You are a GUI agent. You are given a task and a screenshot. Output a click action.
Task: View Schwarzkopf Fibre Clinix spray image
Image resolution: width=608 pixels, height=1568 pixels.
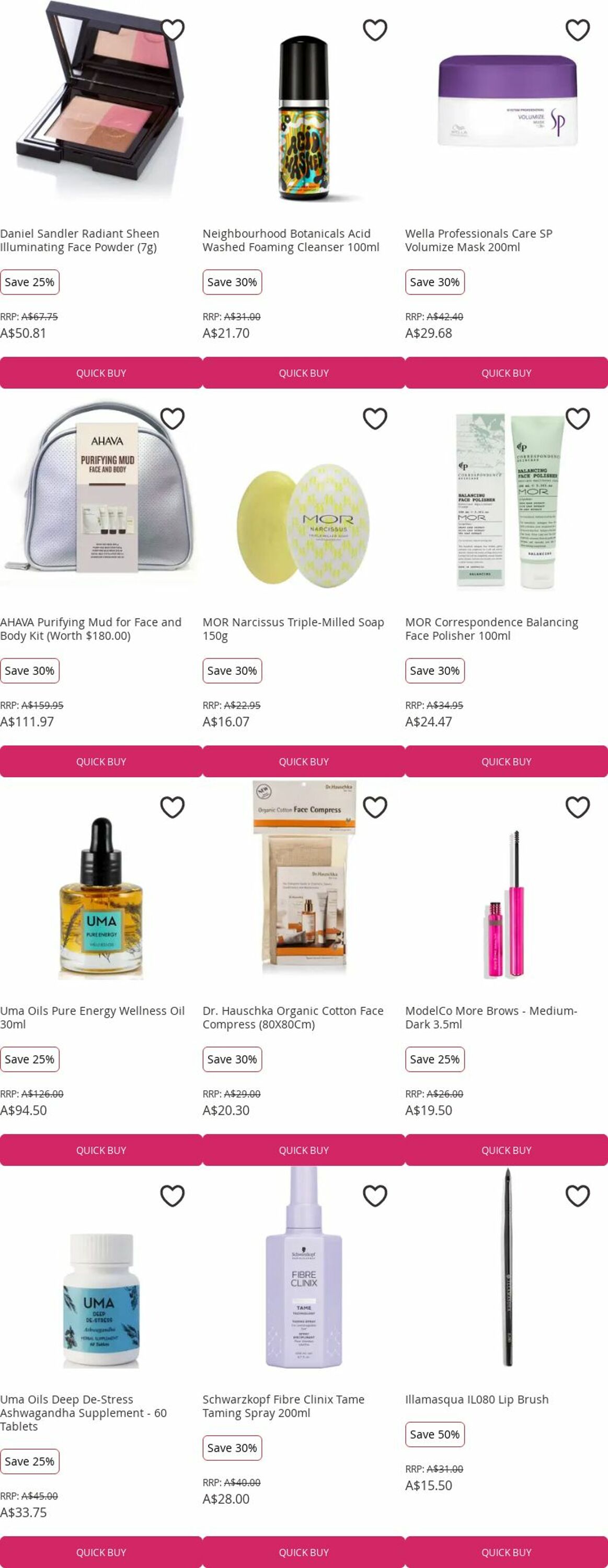pyautogui.click(x=304, y=1269)
